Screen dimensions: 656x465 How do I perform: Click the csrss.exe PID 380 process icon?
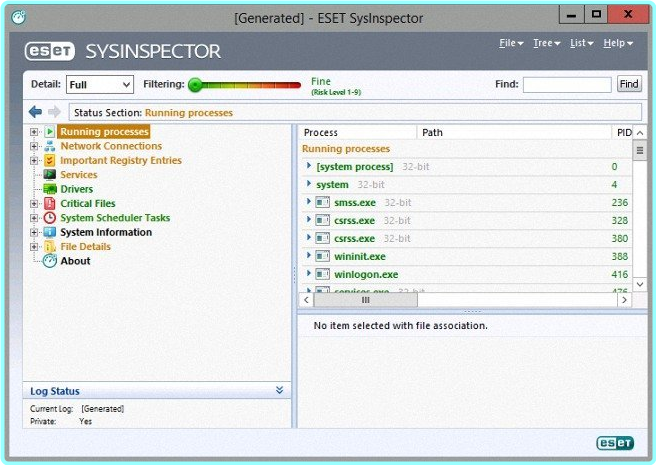click(322, 239)
